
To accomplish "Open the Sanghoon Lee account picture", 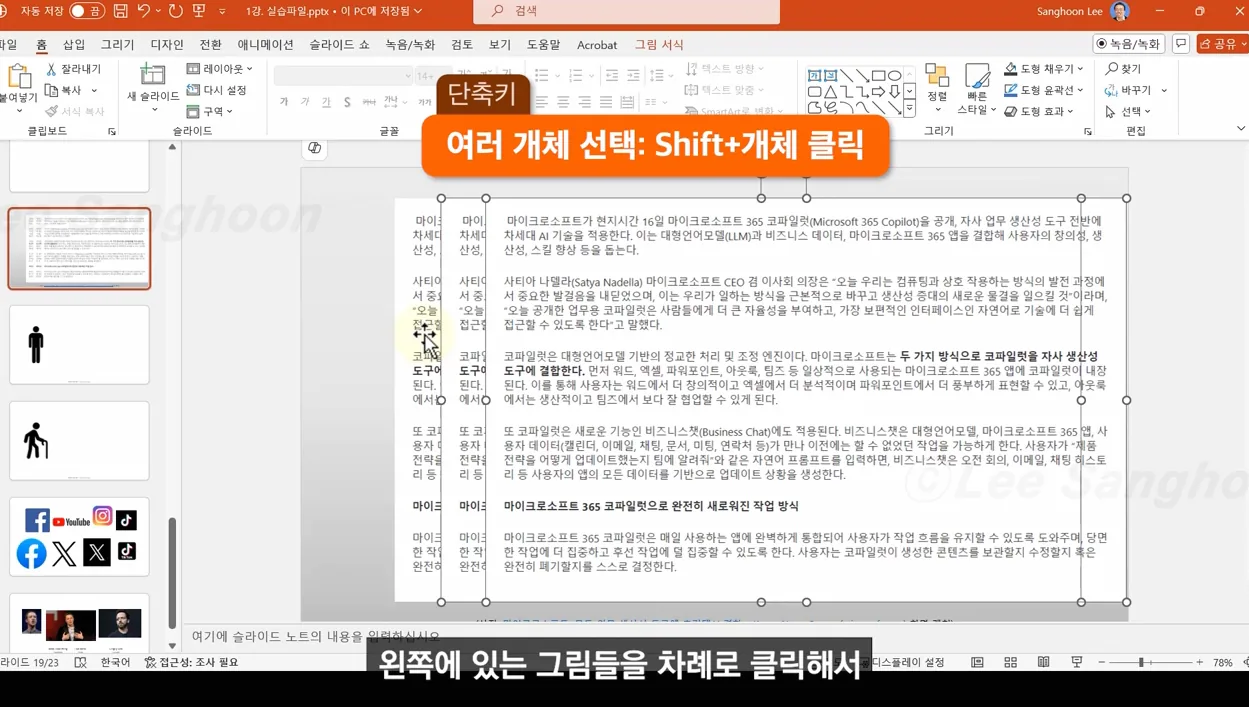I will pyautogui.click(x=1120, y=11).
